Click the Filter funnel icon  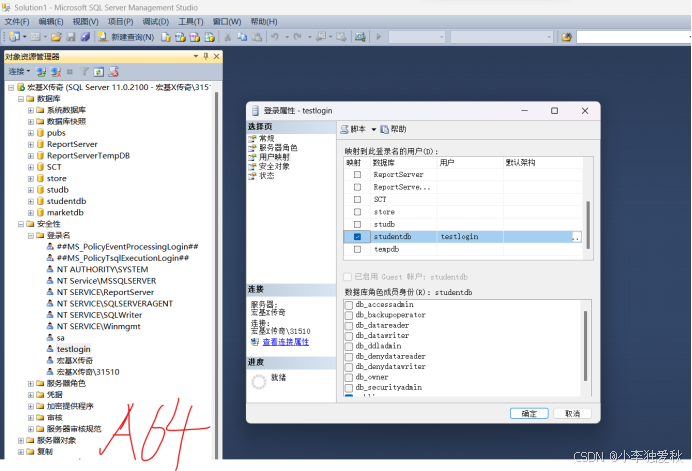point(84,72)
